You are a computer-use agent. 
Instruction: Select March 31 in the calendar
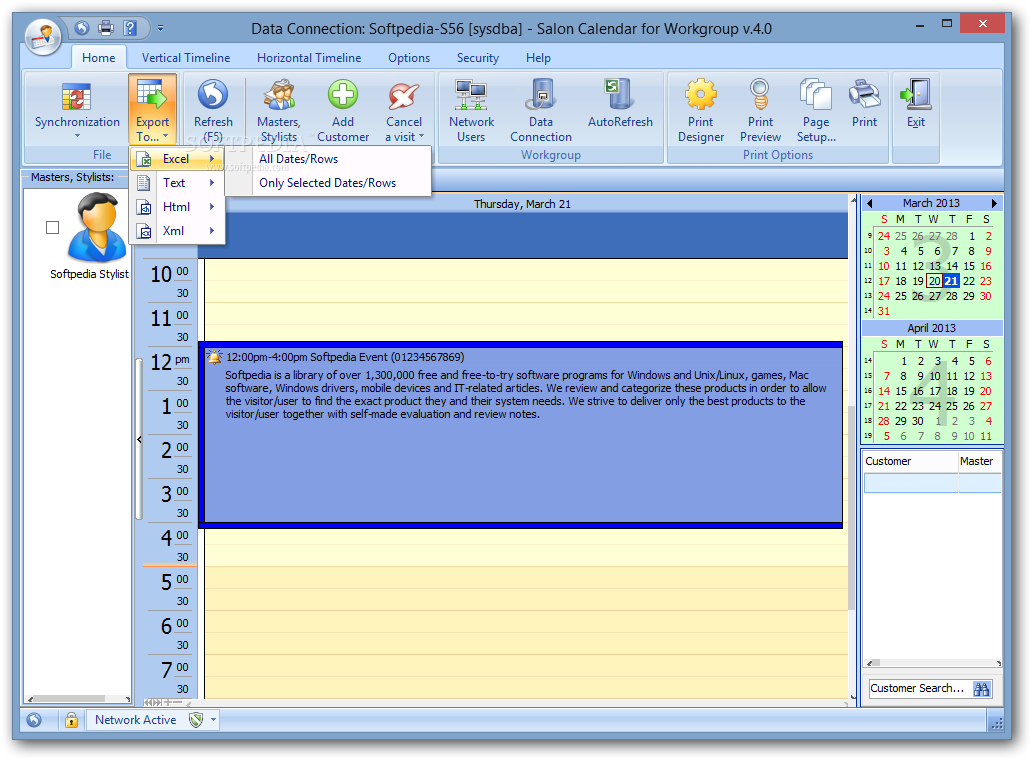point(883,311)
